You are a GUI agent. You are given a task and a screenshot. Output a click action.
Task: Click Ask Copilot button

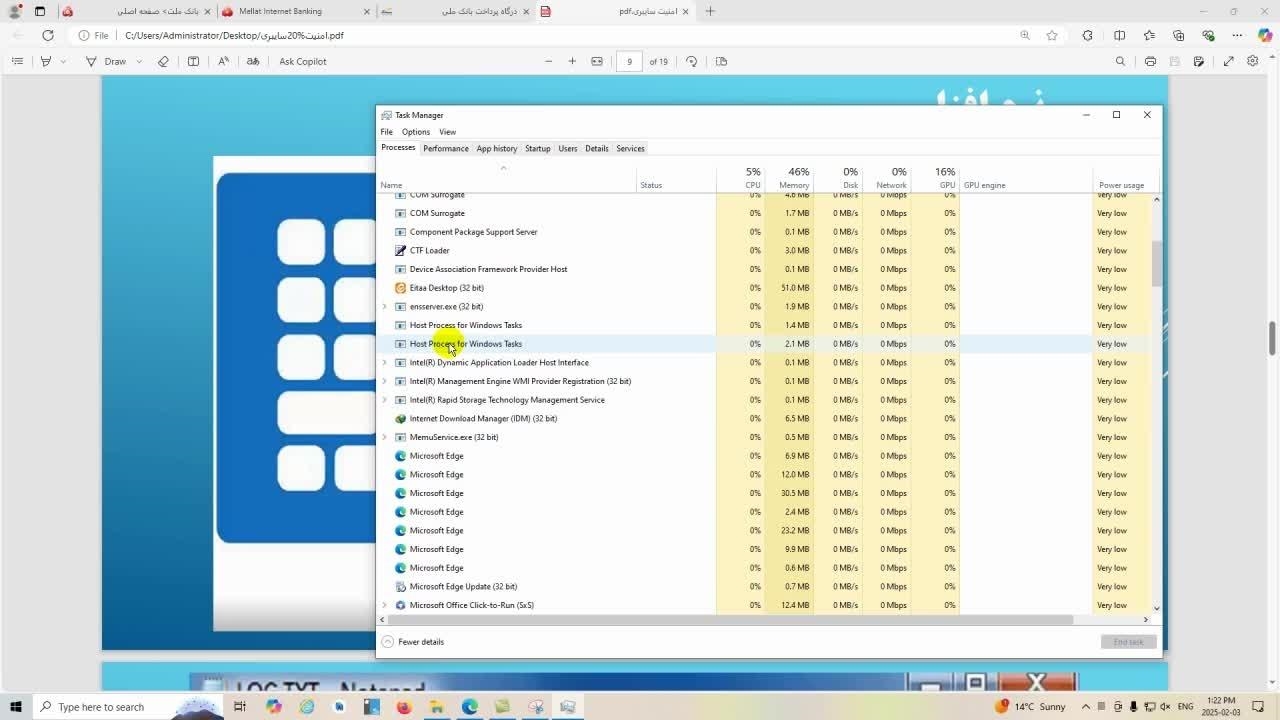pyautogui.click(x=302, y=62)
